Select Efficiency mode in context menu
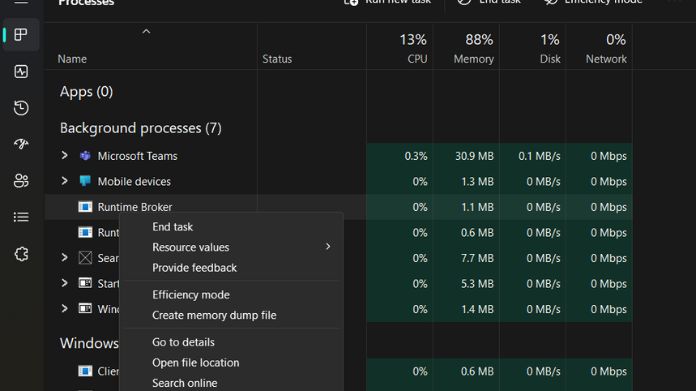 pyautogui.click(x=191, y=295)
